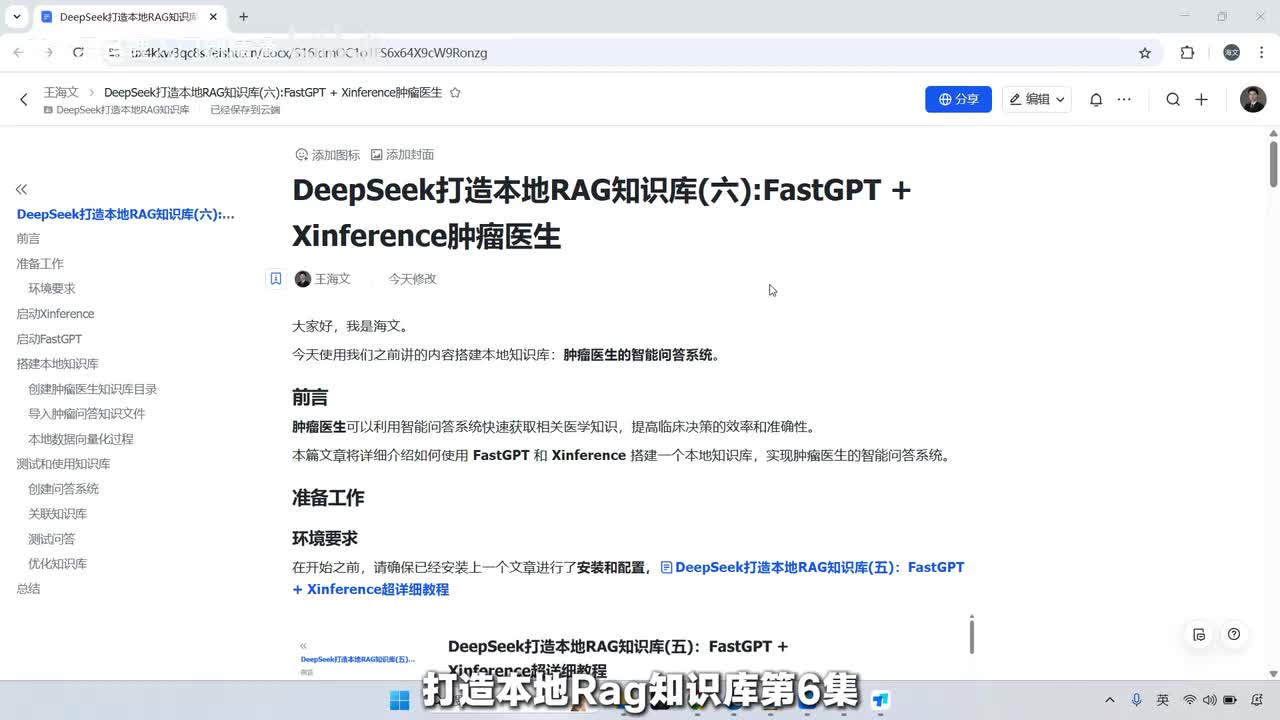Click the bookmark icon beside author
The image size is (1280, 720).
(276, 279)
